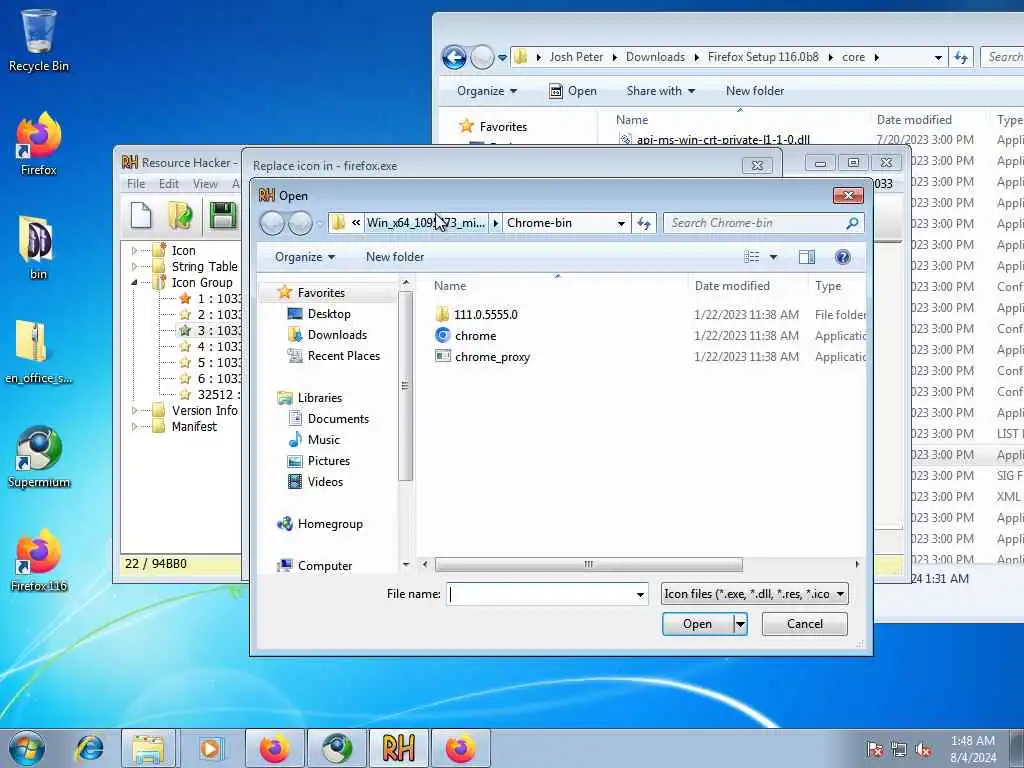Click the Save icon in Resource Hacker
The height and width of the screenshot is (768, 1024).
click(223, 216)
